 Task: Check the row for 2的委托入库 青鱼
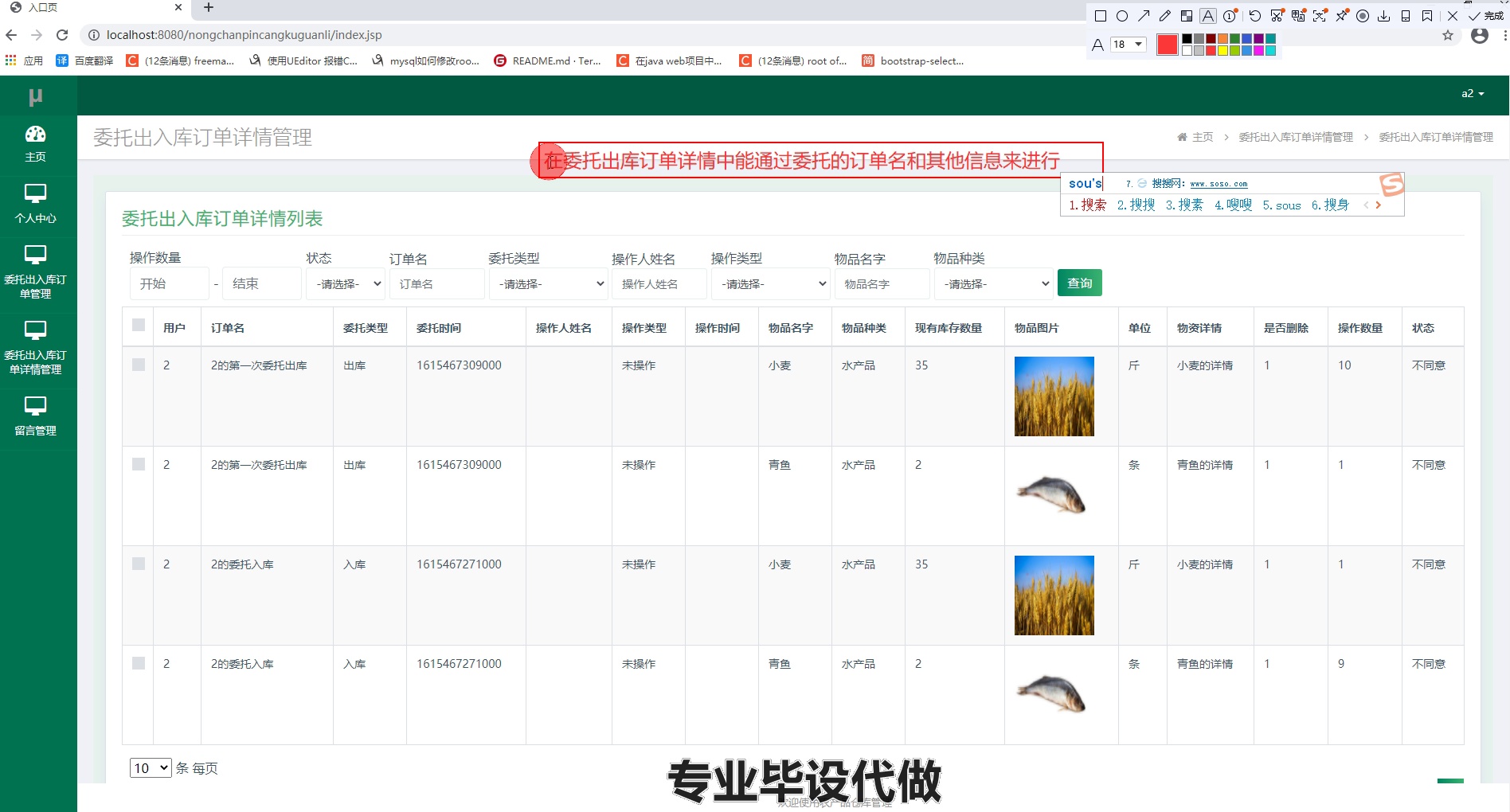click(x=139, y=663)
